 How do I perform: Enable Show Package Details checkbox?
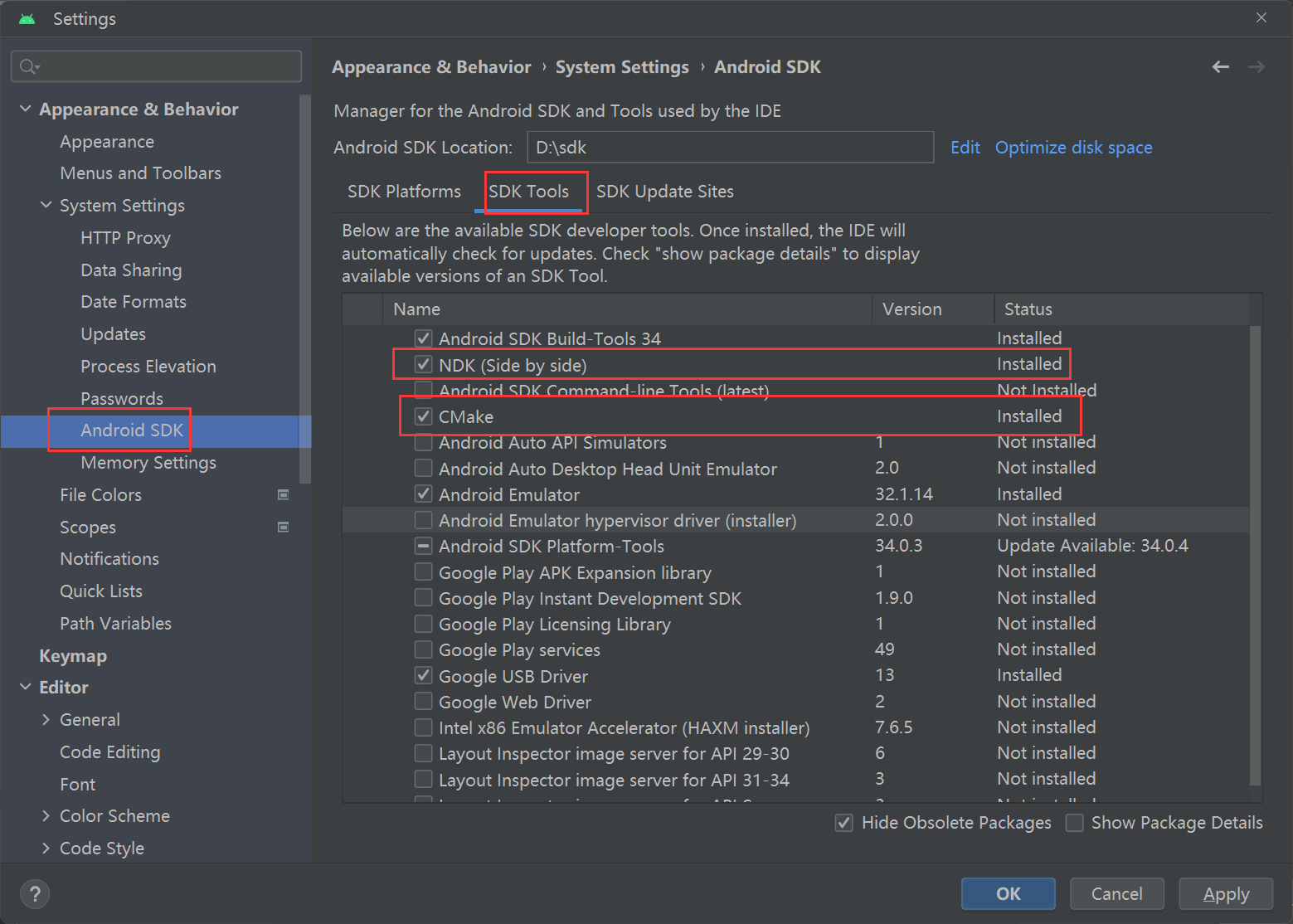click(1075, 823)
